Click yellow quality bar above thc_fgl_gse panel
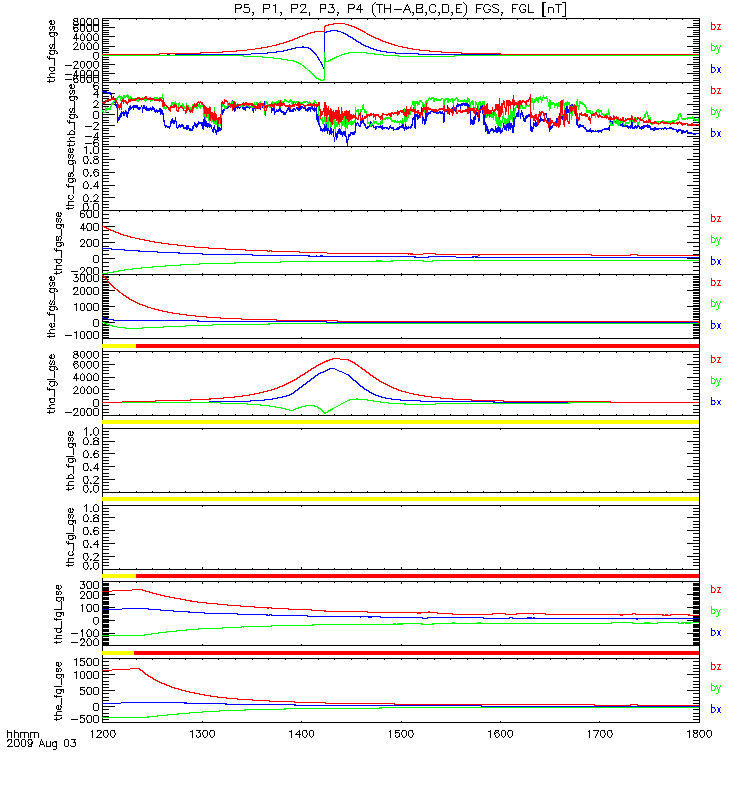Screen dimensions: 750x800 [401, 499]
